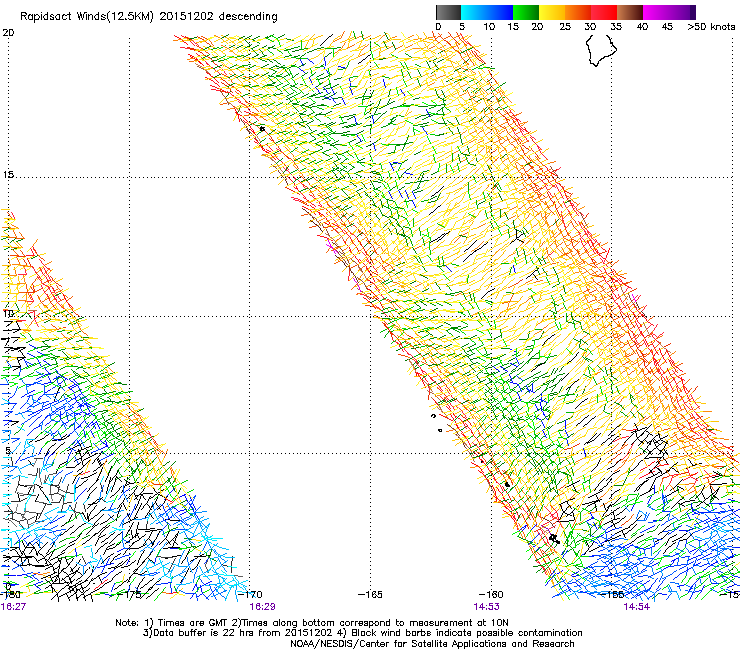This screenshot has width=740, height=650.
Task: Click the '0' value under the color legend
Action: (x=438, y=27)
